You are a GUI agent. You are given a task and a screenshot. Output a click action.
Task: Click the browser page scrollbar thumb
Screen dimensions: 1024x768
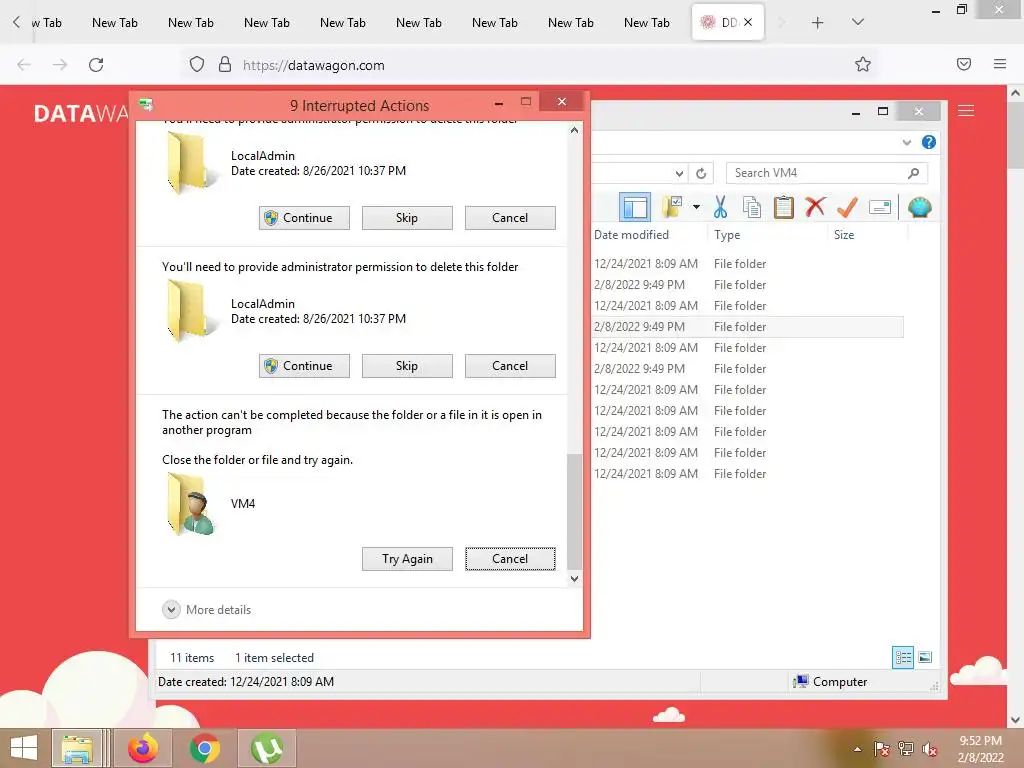pos(1016,136)
